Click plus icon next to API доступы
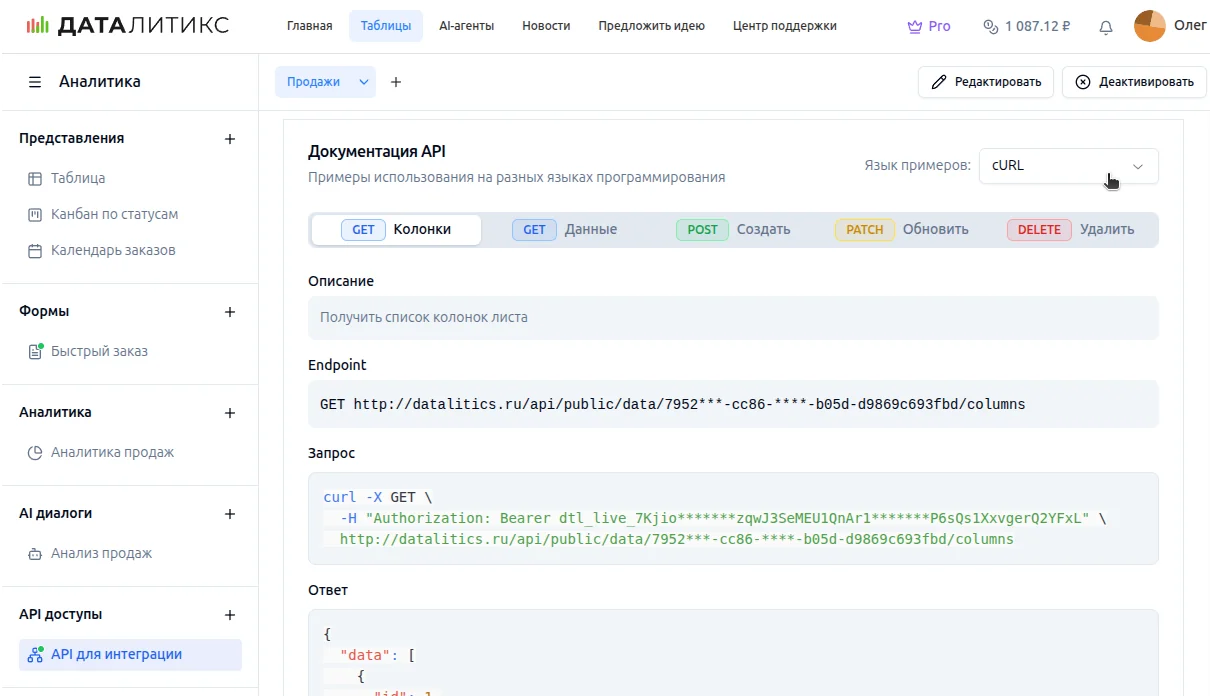The image size is (1210, 696). click(230, 615)
